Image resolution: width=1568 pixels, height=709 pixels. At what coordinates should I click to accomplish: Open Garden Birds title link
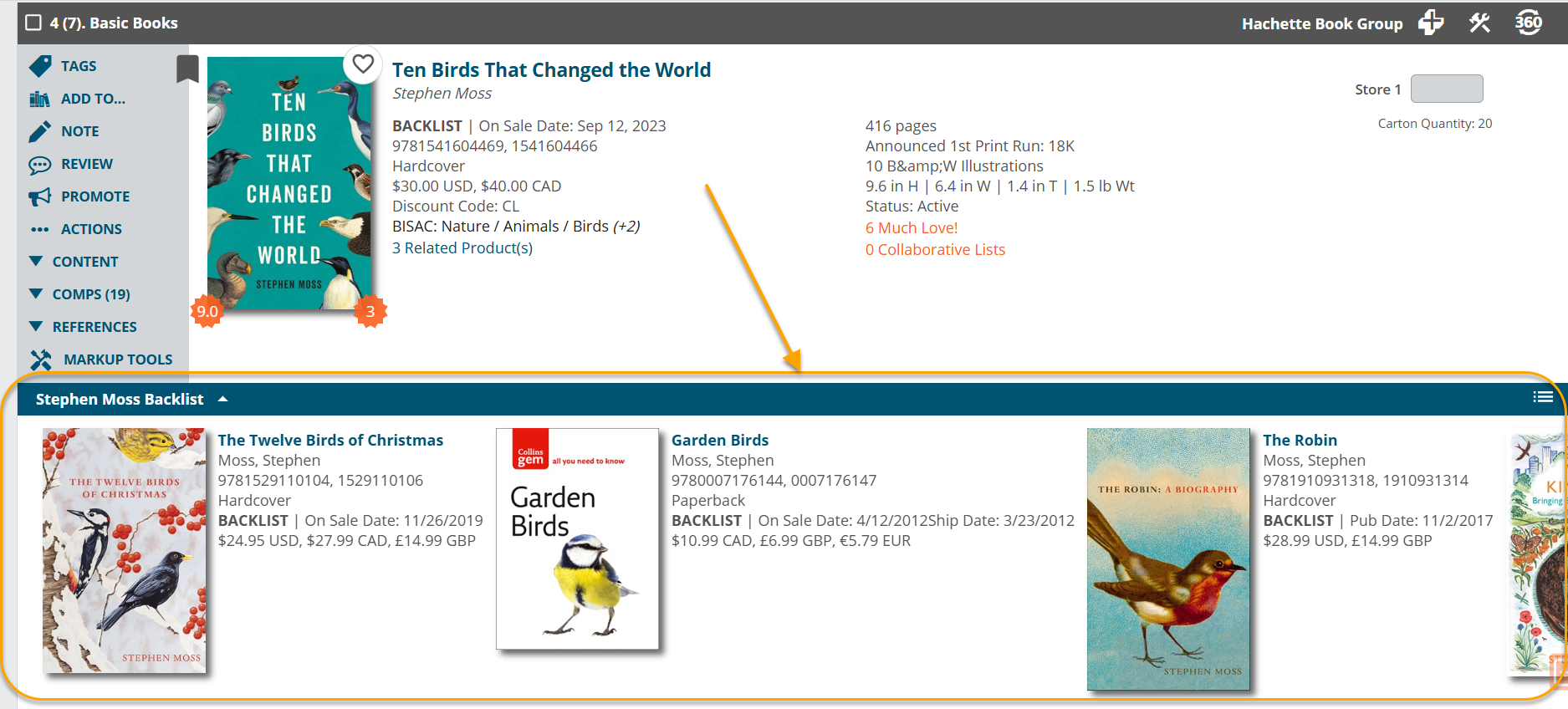pos(720,441)
